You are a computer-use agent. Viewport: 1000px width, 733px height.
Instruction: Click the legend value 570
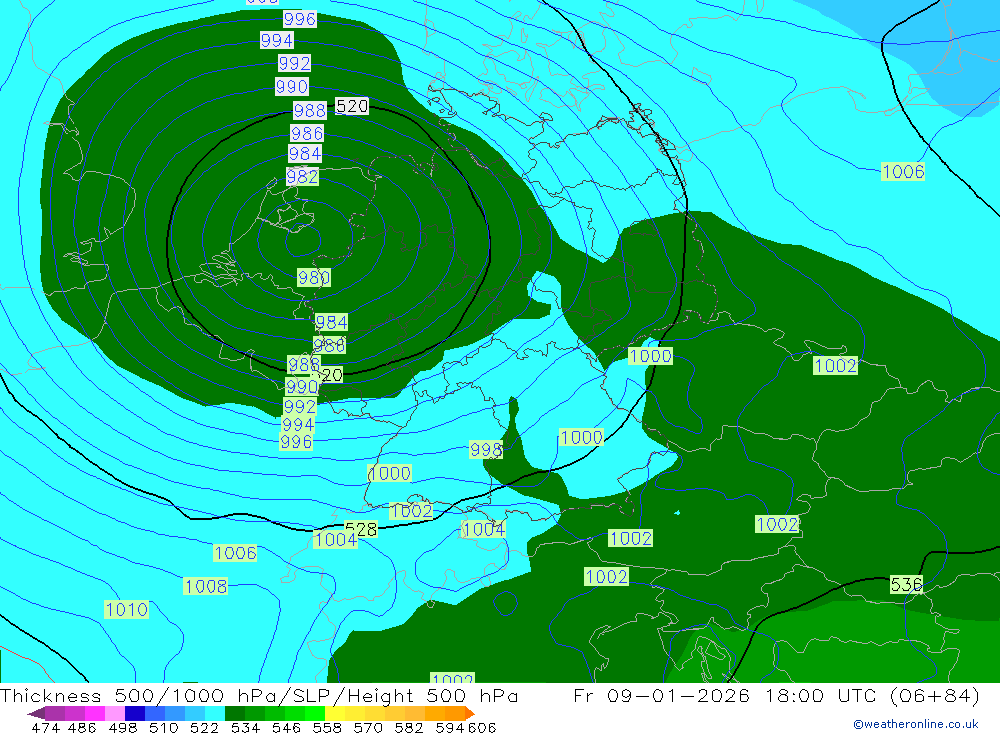coord(368,728)
